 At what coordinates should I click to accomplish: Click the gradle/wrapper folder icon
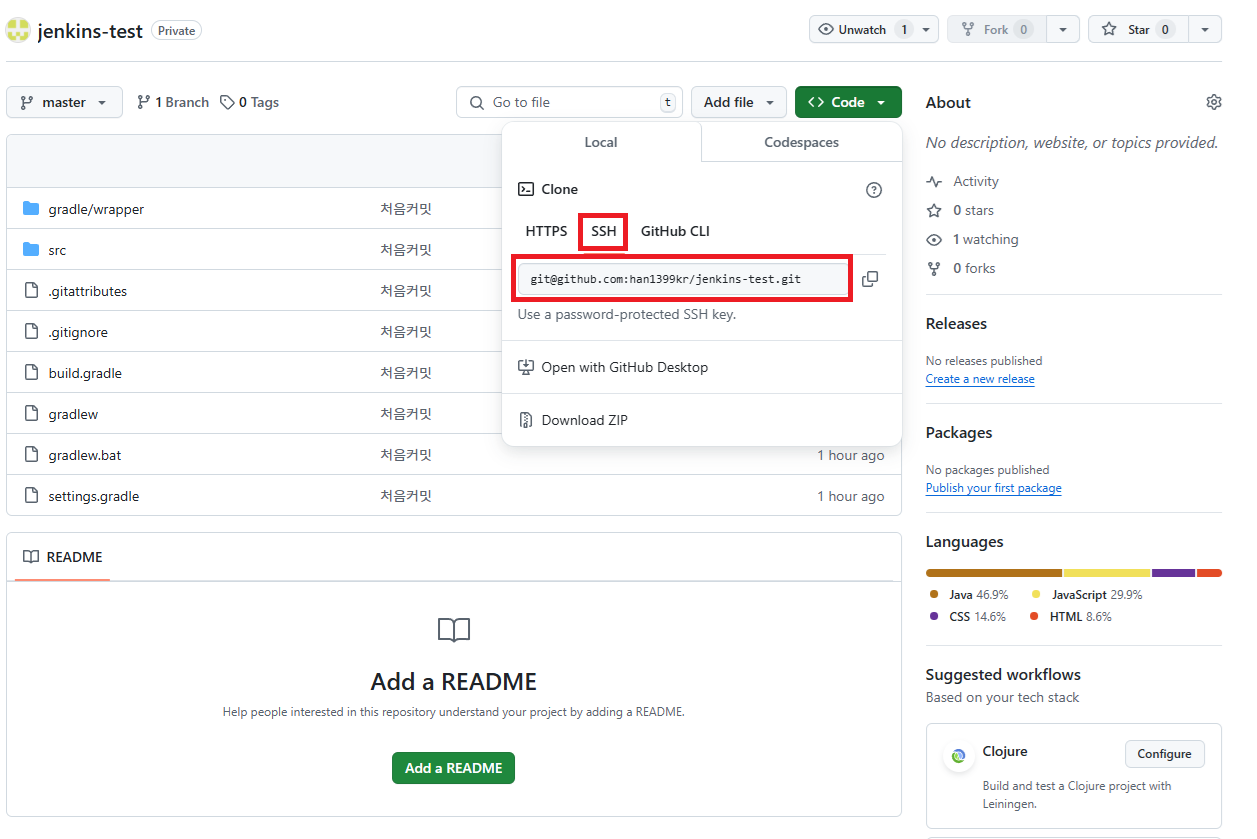[31, 209]
